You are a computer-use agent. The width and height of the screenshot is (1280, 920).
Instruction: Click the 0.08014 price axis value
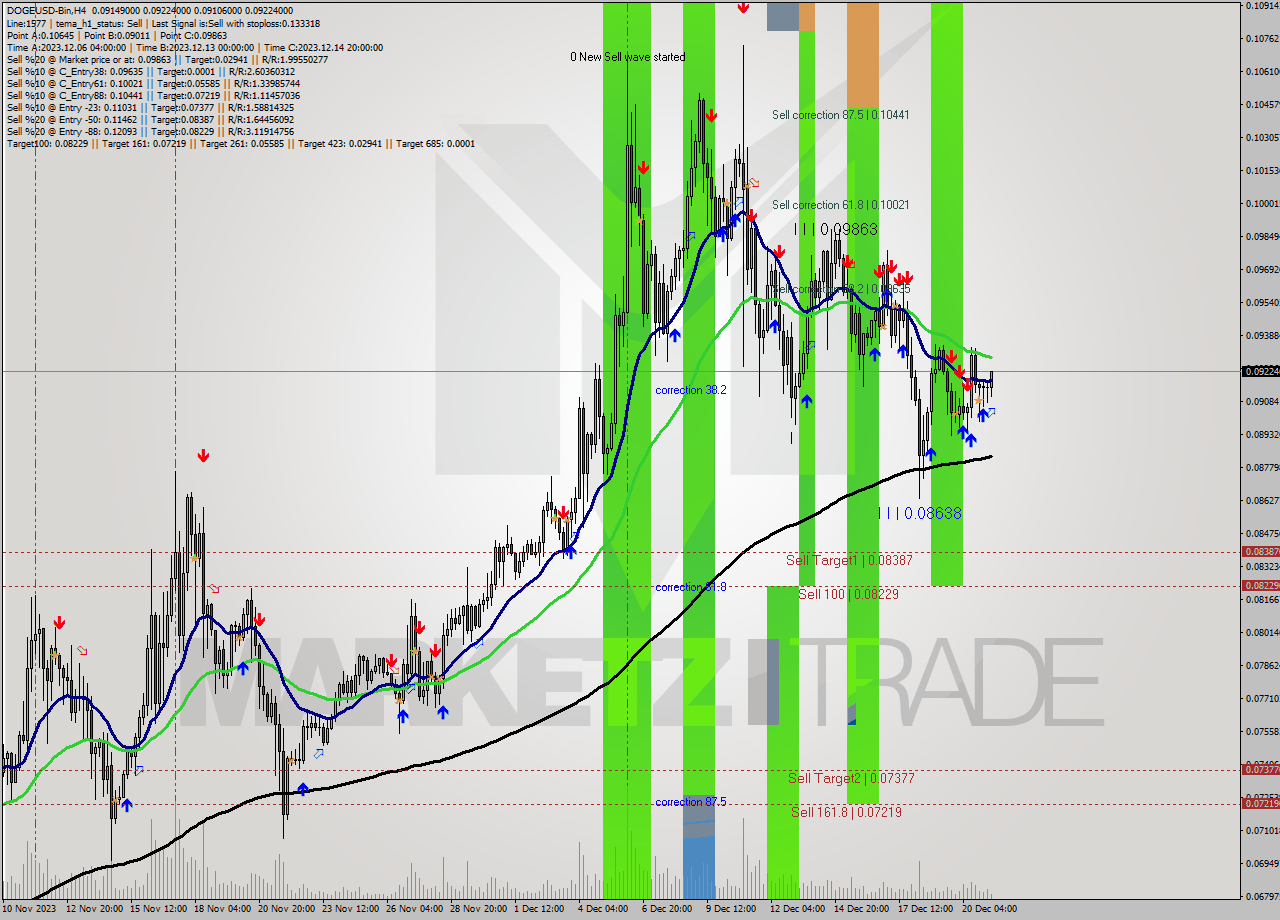coord(1262,632)
